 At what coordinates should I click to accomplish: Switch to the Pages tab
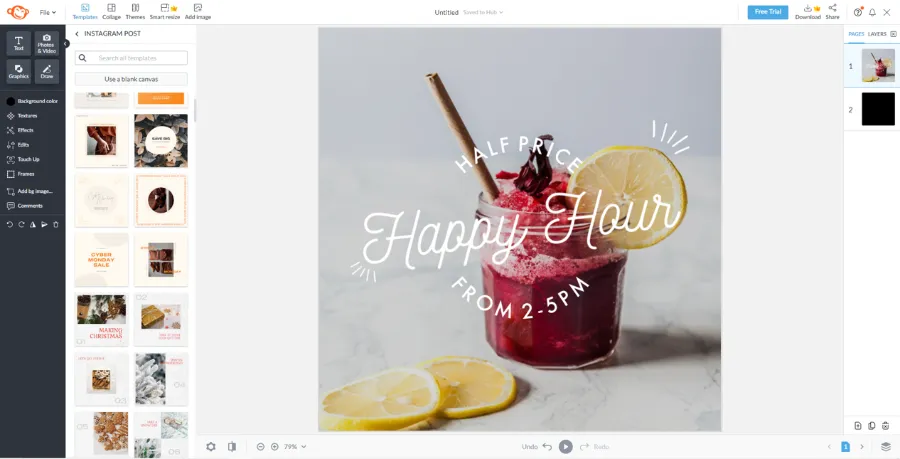tap(856, 34)
